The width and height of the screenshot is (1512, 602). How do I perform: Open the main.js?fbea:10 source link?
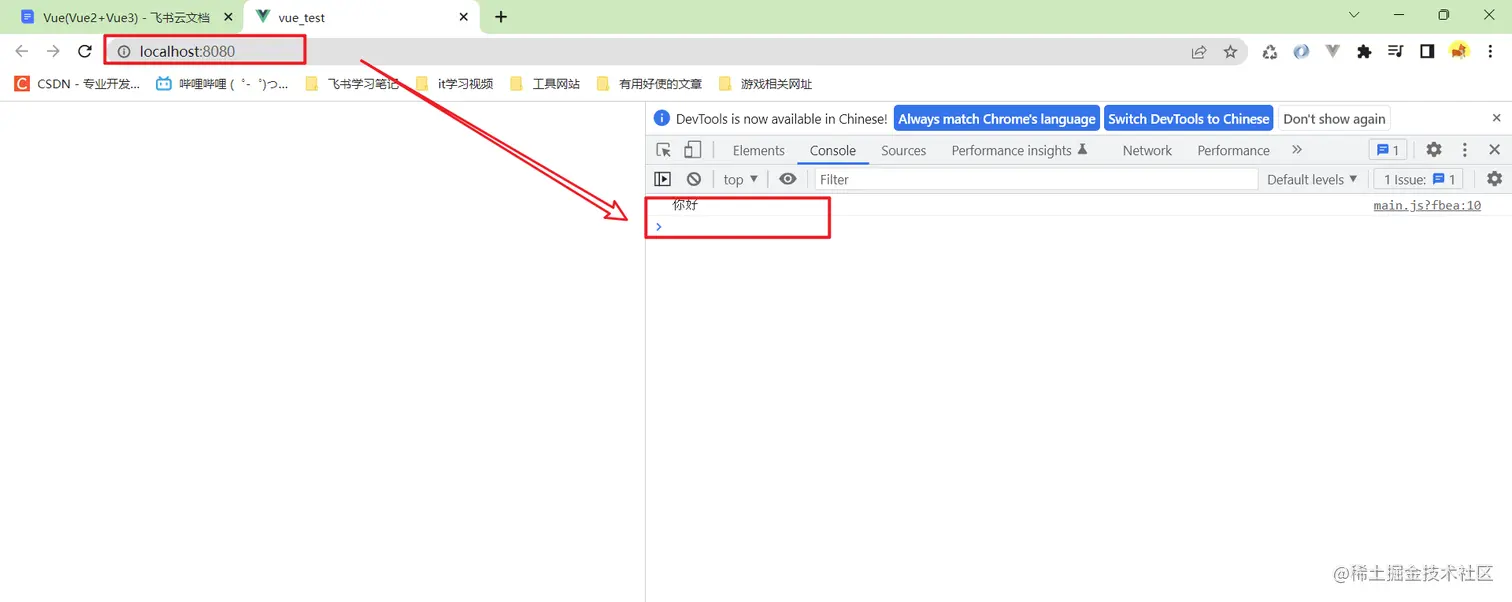(x=1427, y=205)
